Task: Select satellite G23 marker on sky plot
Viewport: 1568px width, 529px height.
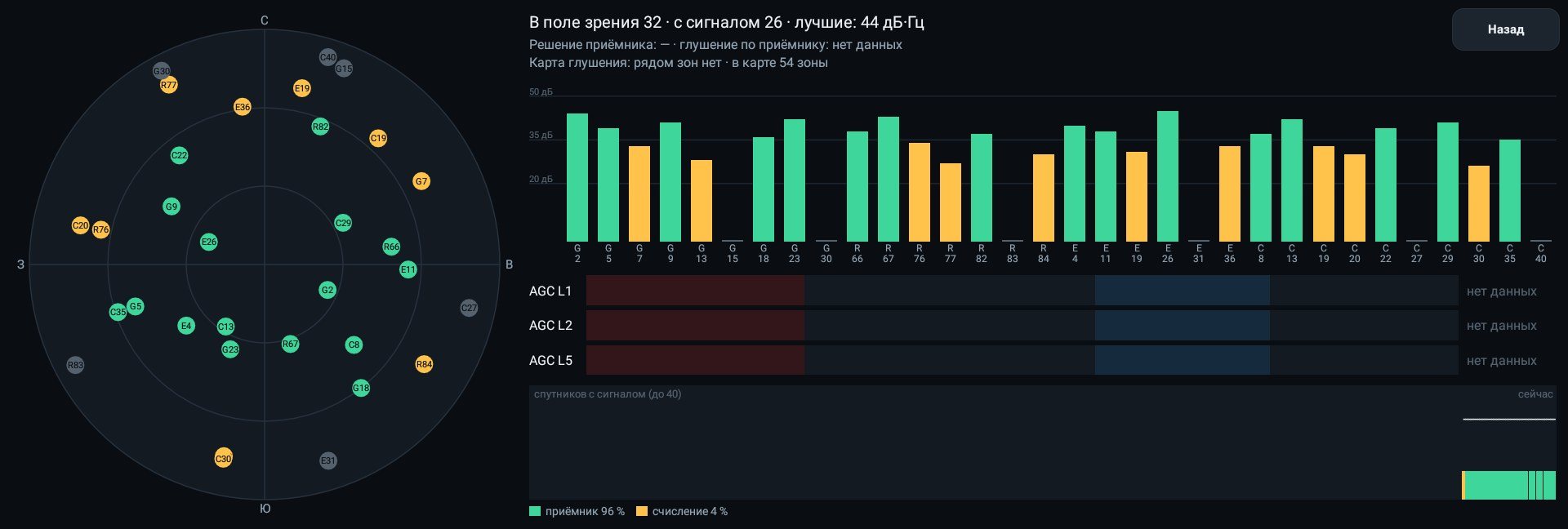Action: (230, 349)
